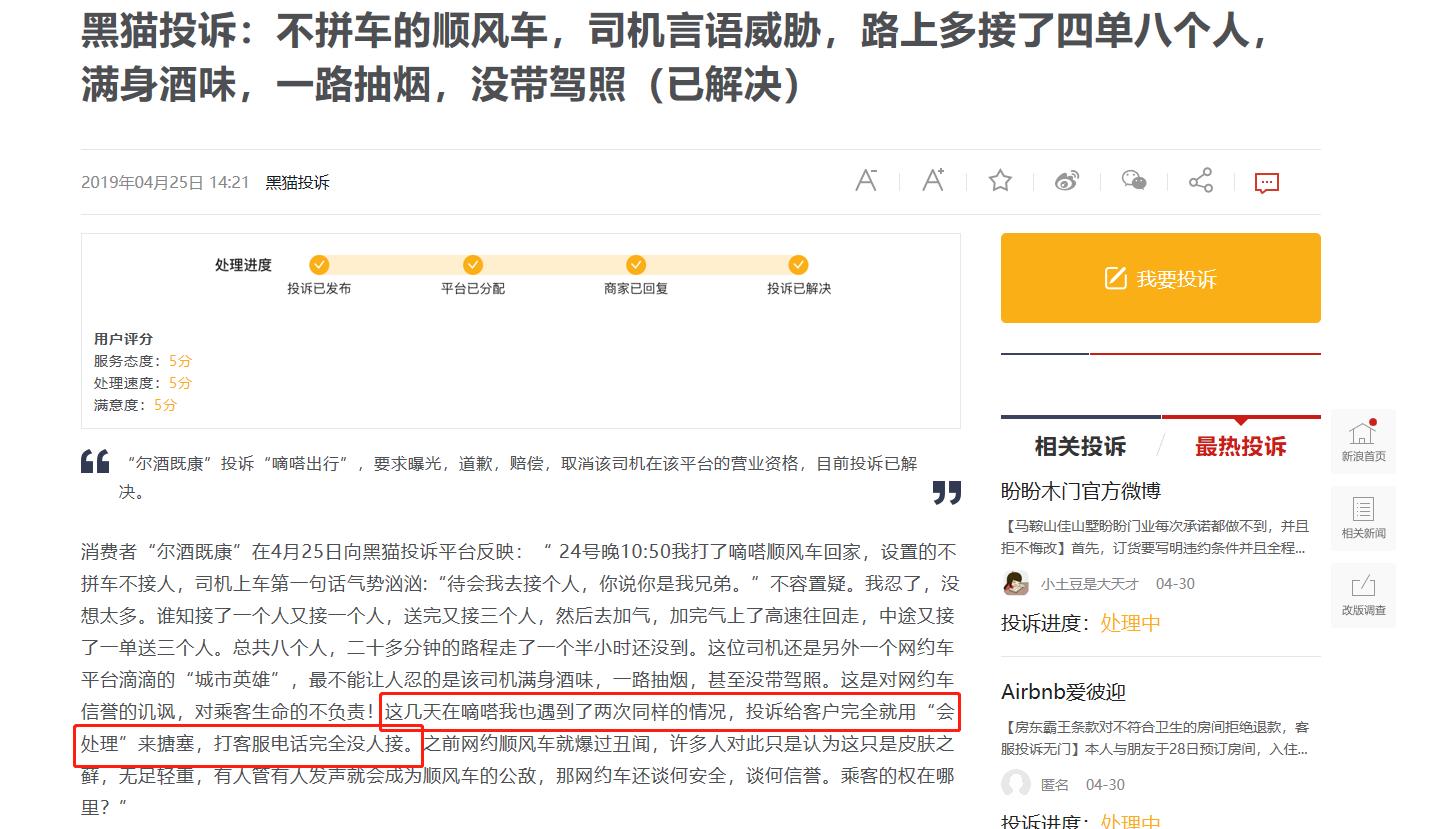
Task: Share article to WeChat icon
Action: click(1134, 181)
